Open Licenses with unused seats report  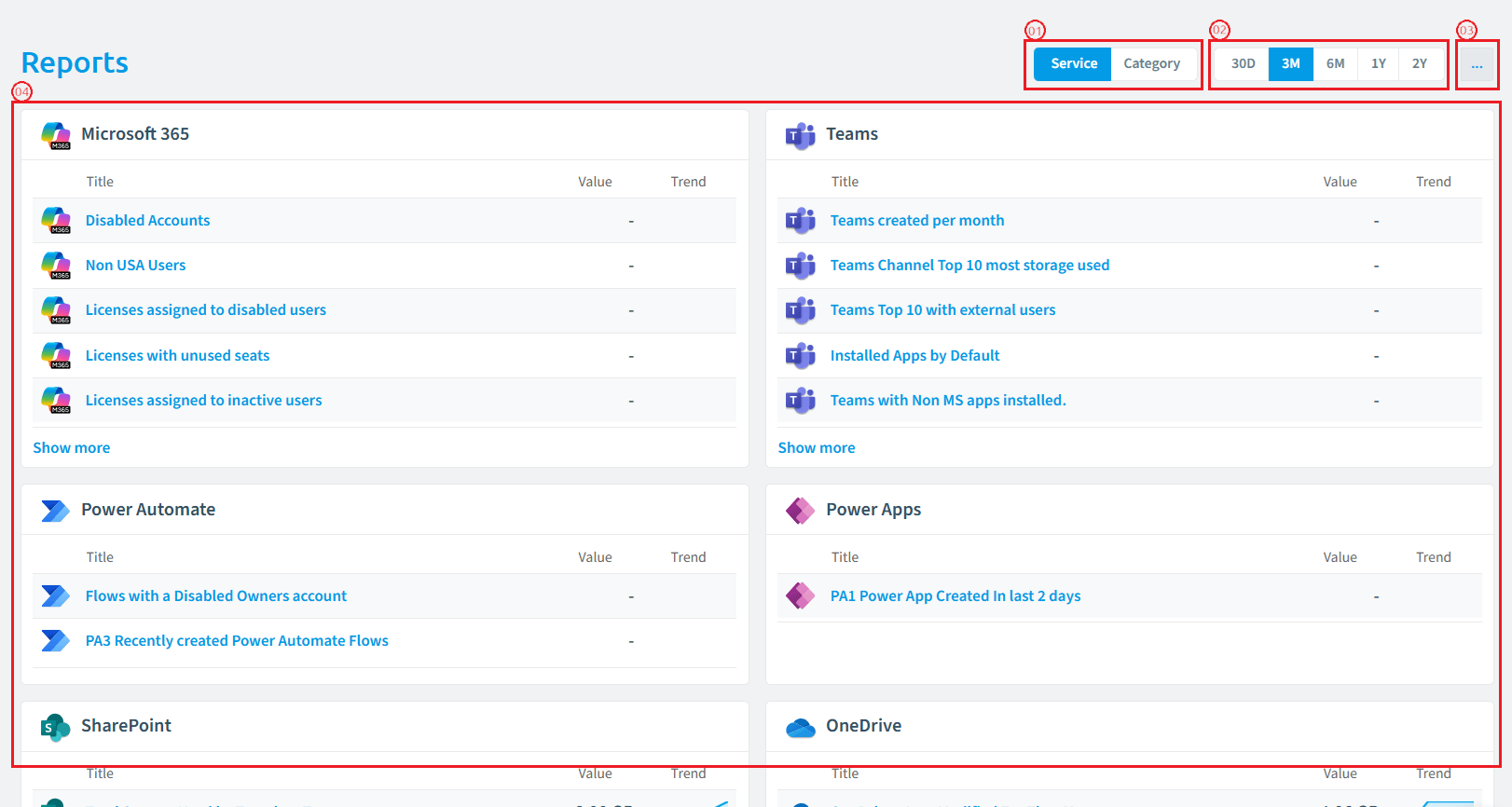177,356
